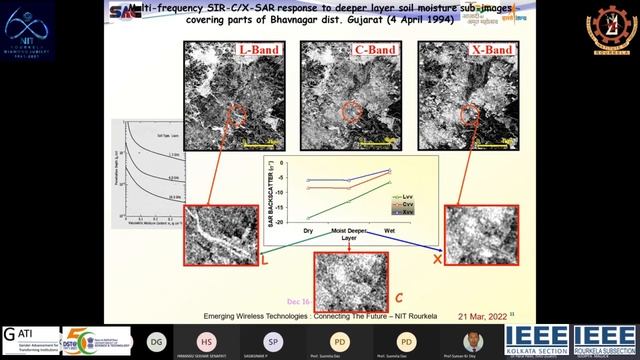Click the DST 50 years logo

coord(97,340)
